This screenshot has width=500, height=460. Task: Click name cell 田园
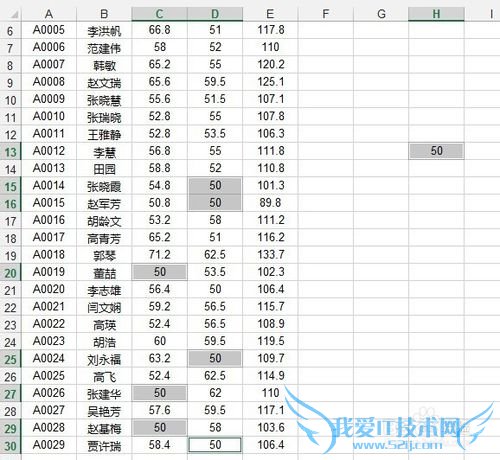click(x=104, y=169)
